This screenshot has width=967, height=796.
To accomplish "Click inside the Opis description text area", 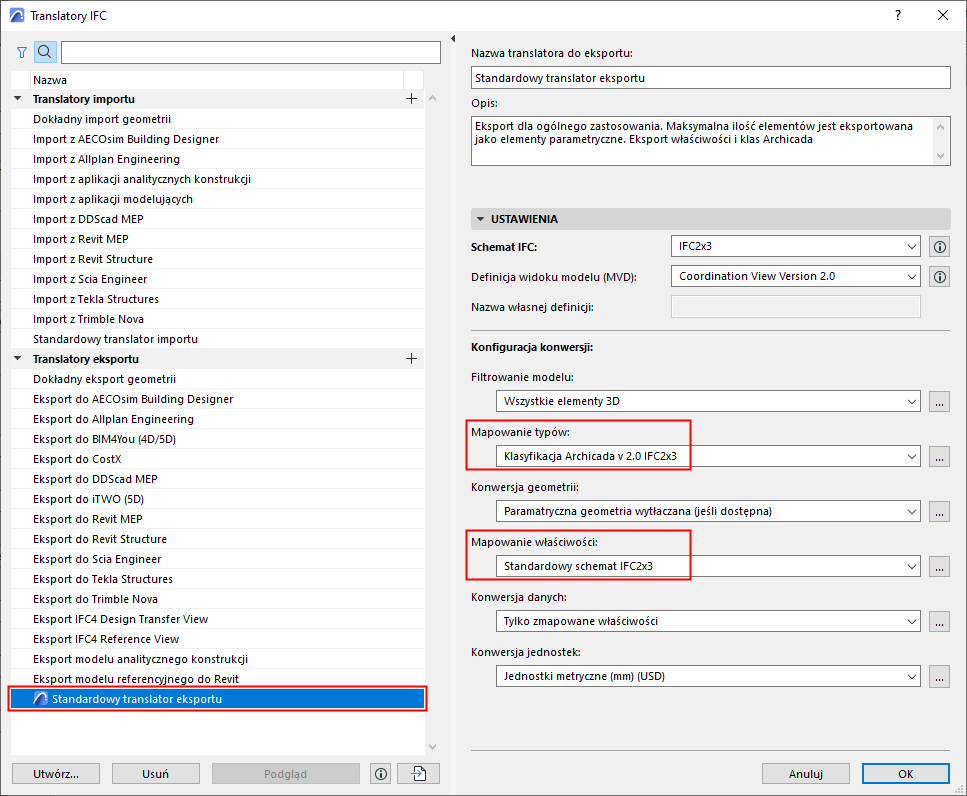I will (x=702, y=141).
